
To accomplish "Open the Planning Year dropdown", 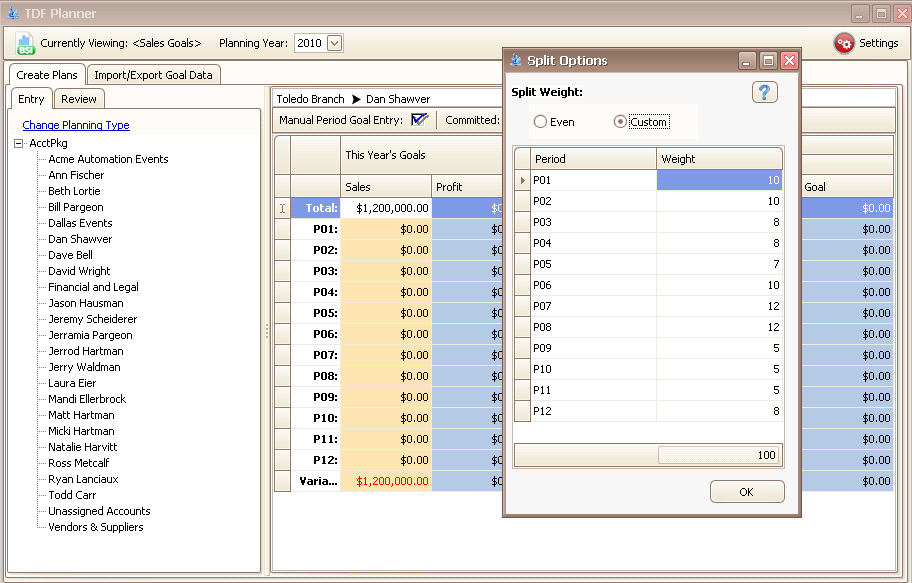I will [x=334, y=43].
